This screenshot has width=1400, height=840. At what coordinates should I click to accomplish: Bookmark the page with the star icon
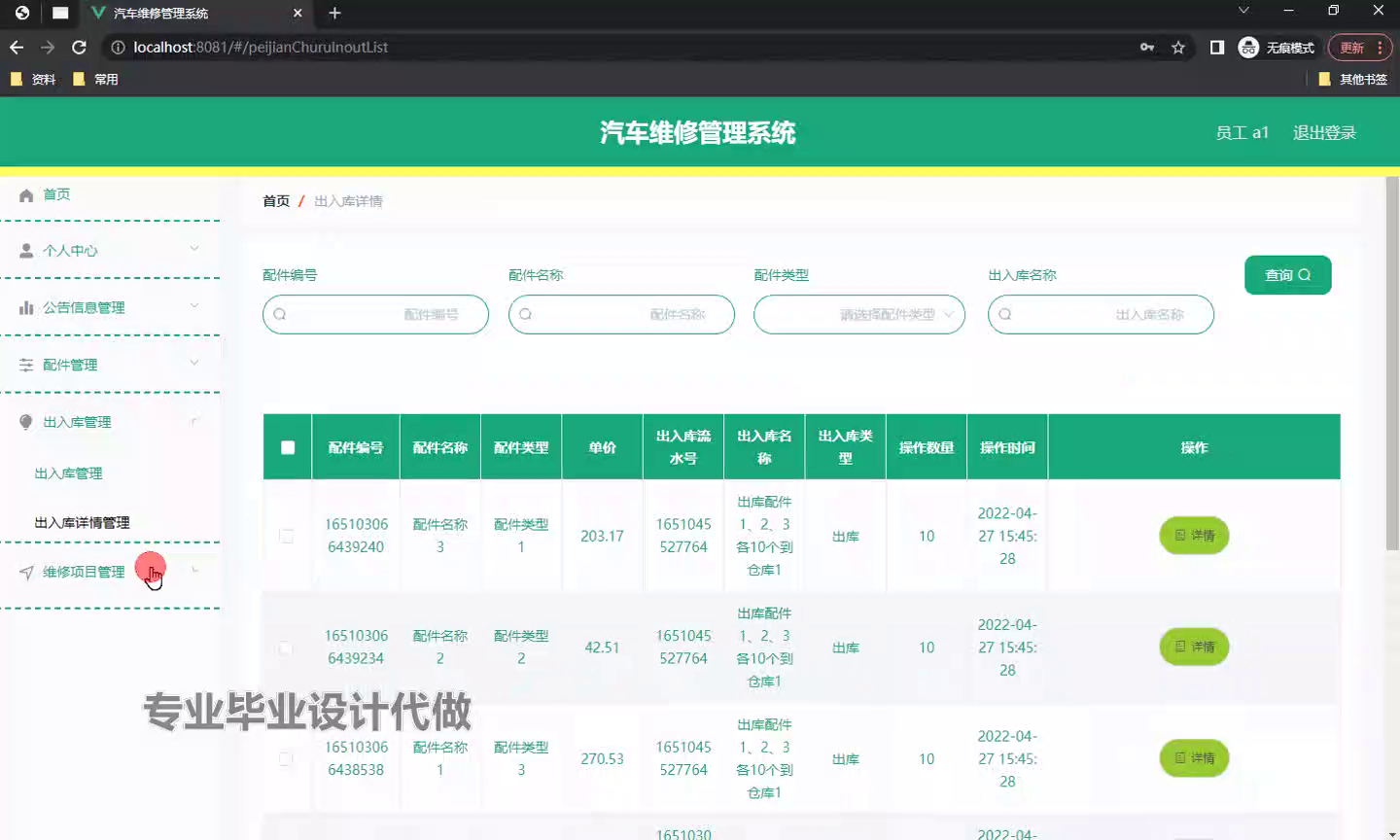[1178, 47]
